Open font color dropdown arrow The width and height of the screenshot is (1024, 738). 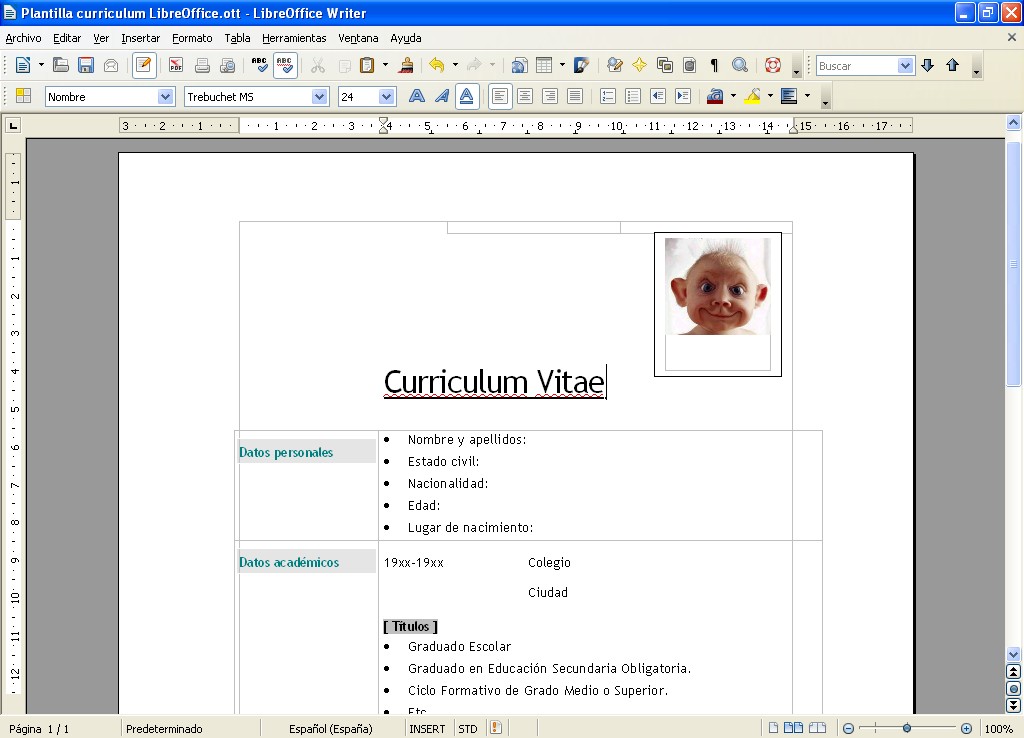coord(733,97)
